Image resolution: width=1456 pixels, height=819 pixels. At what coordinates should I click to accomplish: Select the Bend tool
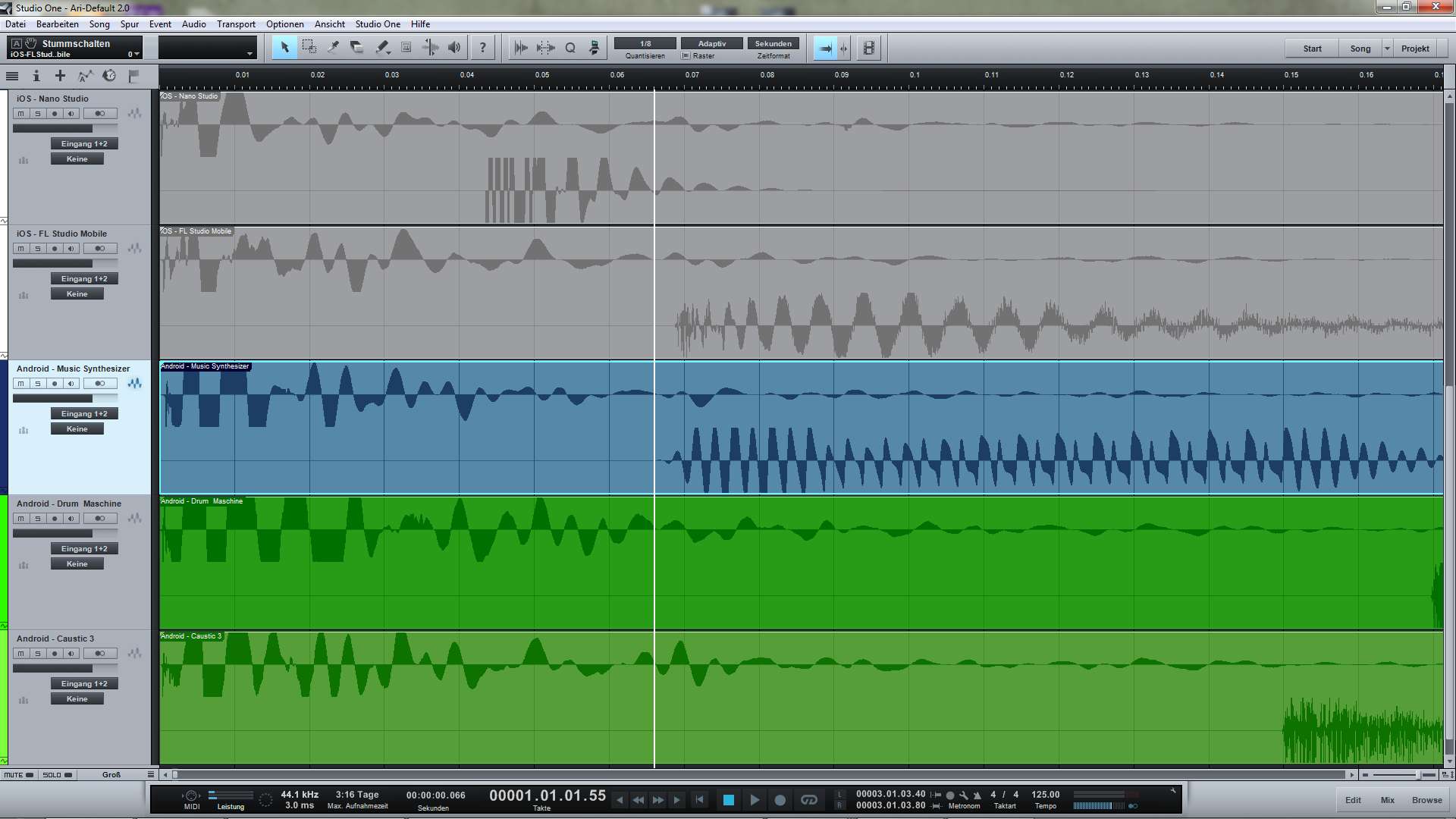tap(430, 48)
